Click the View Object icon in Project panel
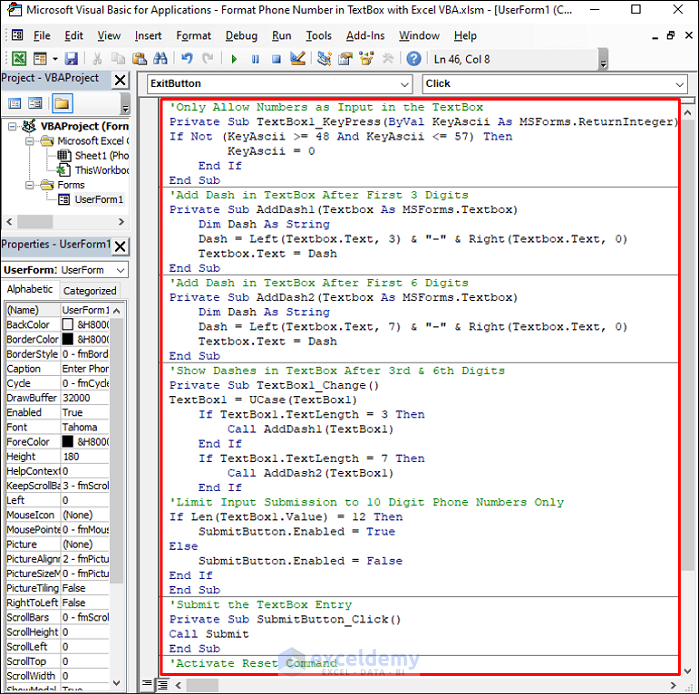The height and width of the screenshot is (694, 699). (36, 103)
